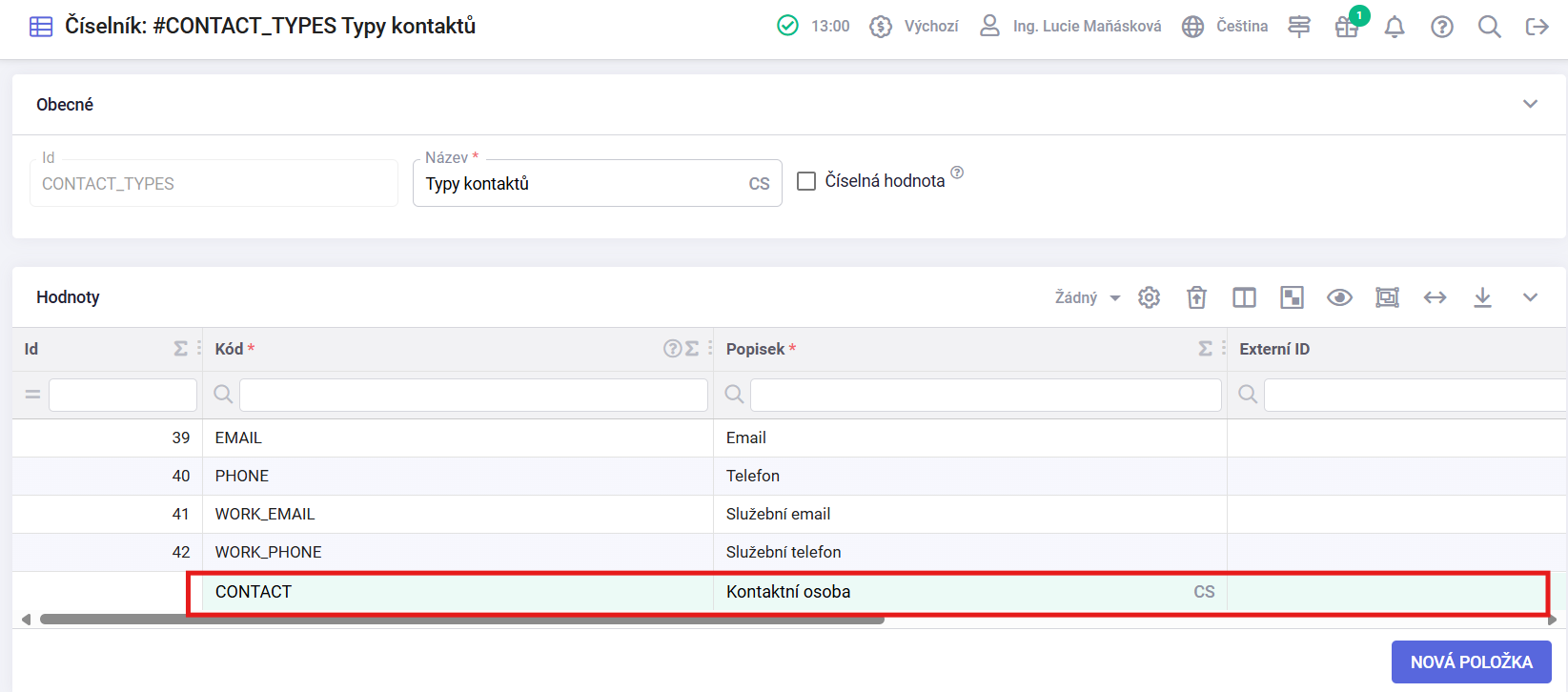Open the Žádný dropdown

1088,297
